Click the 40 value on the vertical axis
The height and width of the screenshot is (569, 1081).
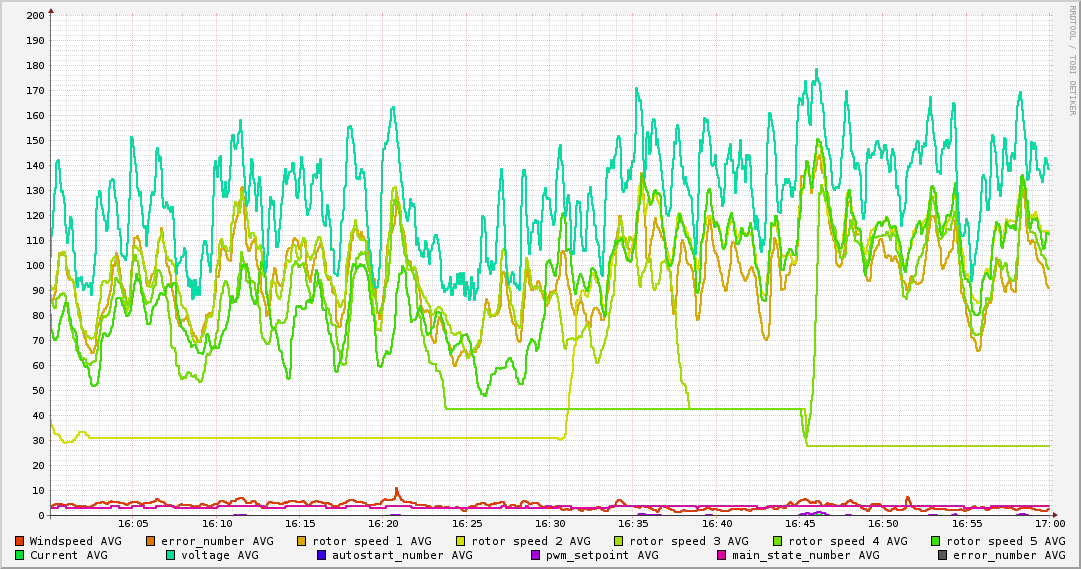pyautogui.click(x=38, y=415)
